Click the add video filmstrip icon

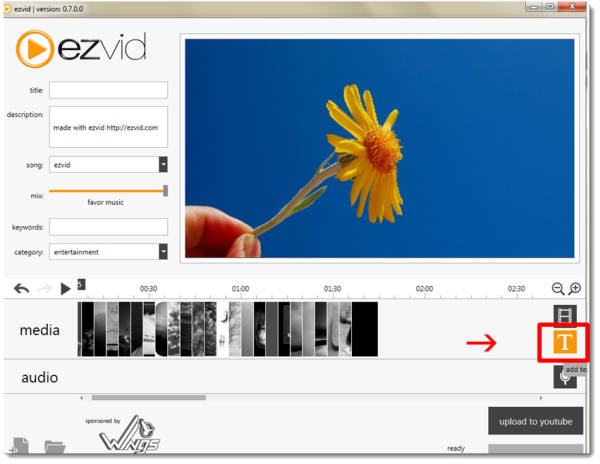pos(566,314)
